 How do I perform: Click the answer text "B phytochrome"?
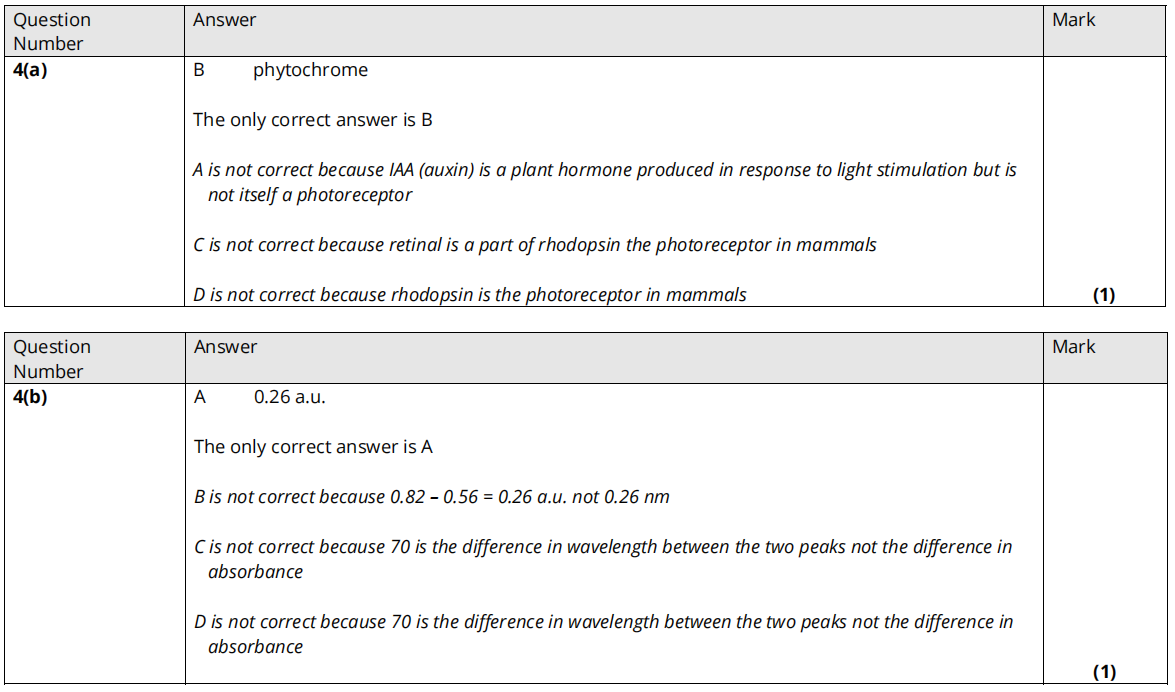pos(280,70)
